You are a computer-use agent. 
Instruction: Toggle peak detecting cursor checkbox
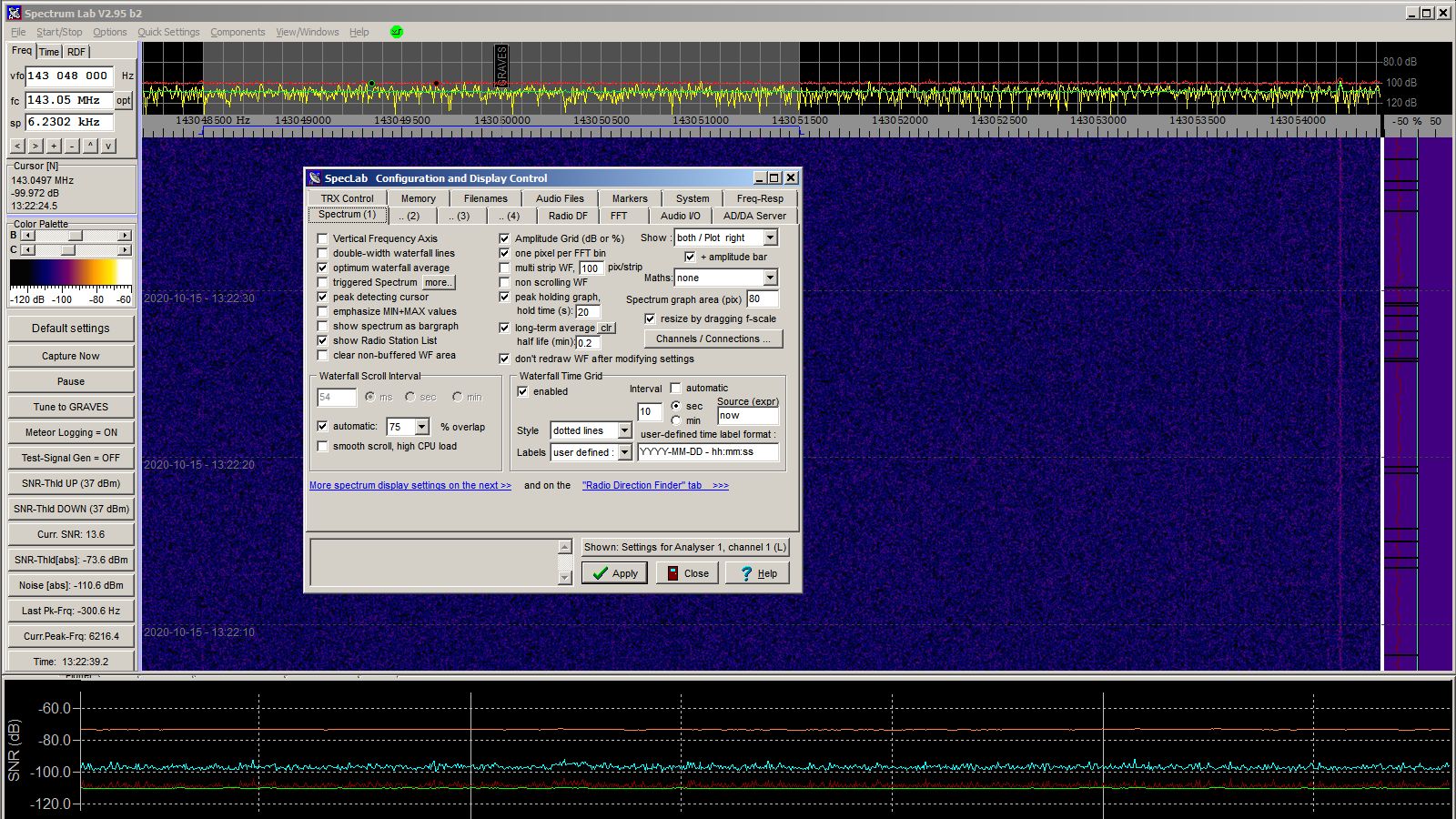click(322, 297)
